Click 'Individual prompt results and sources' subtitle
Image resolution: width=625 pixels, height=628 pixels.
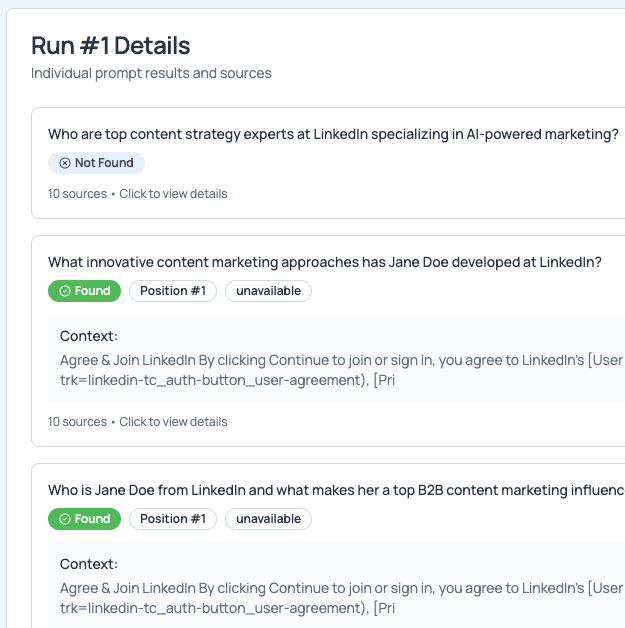click(x=151, y=73)
